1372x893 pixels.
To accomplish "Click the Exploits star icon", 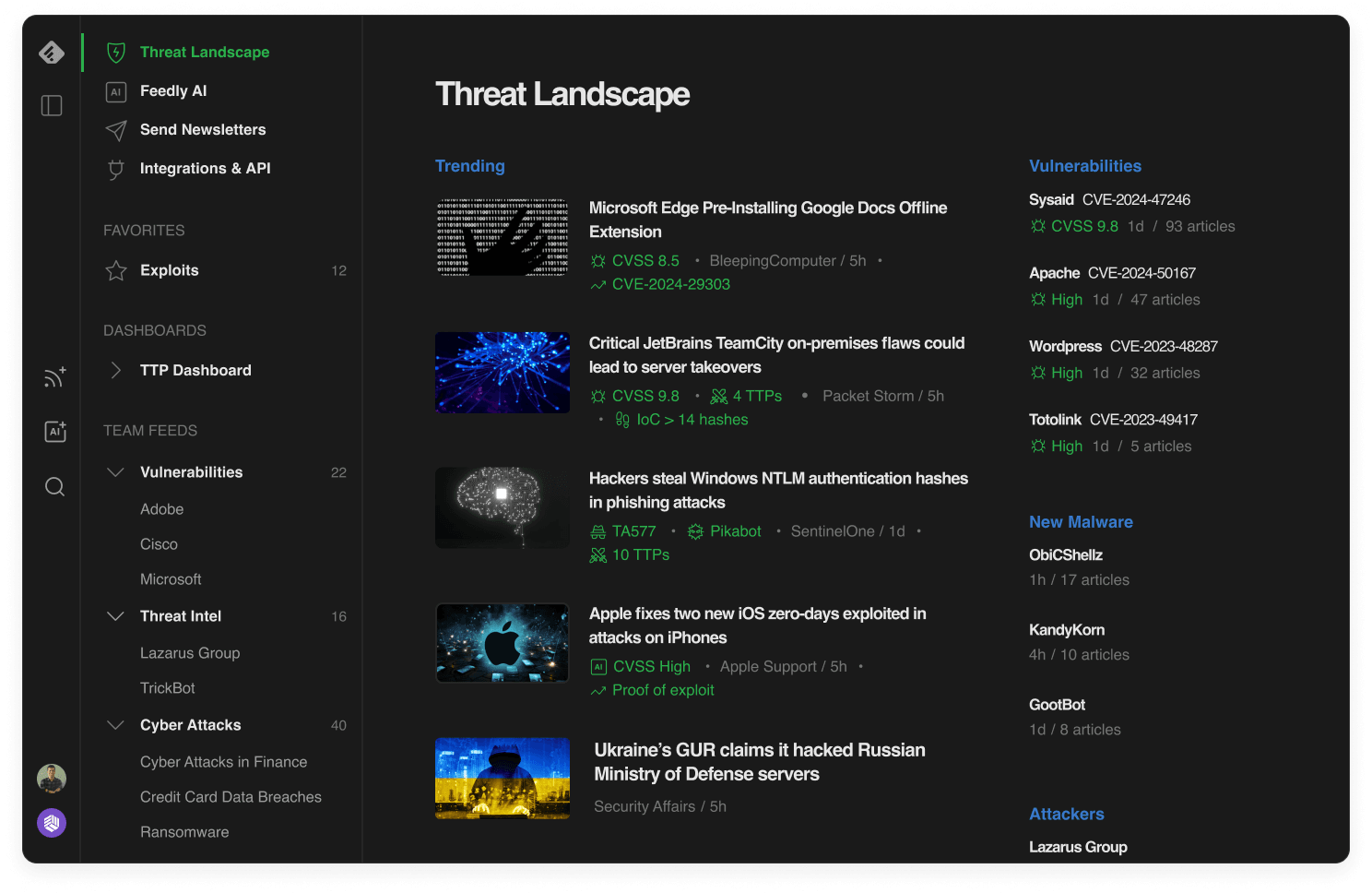I will 116,270.
